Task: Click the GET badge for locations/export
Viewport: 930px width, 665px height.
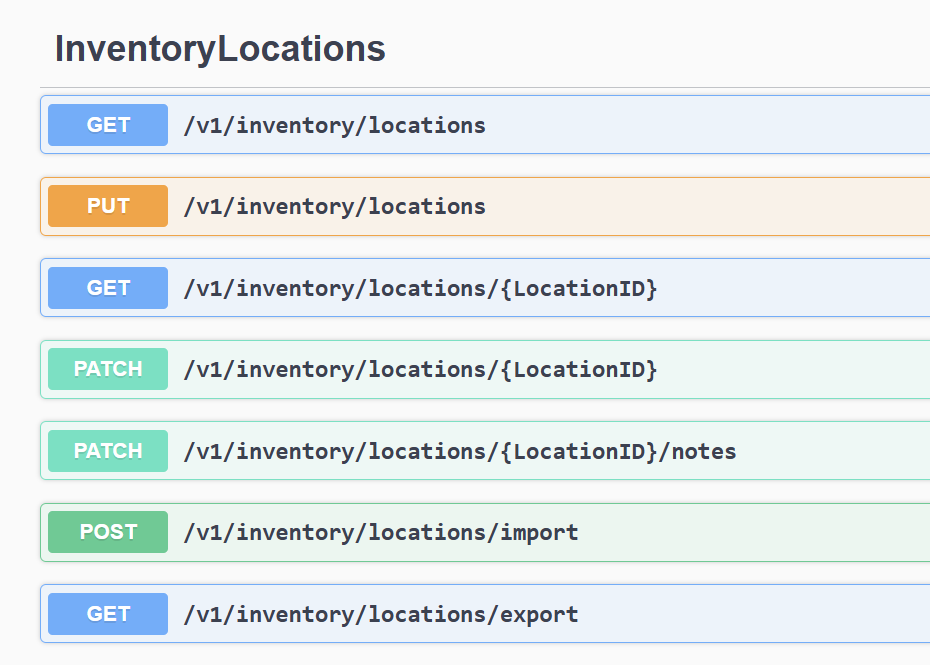Action: point(108,614)
